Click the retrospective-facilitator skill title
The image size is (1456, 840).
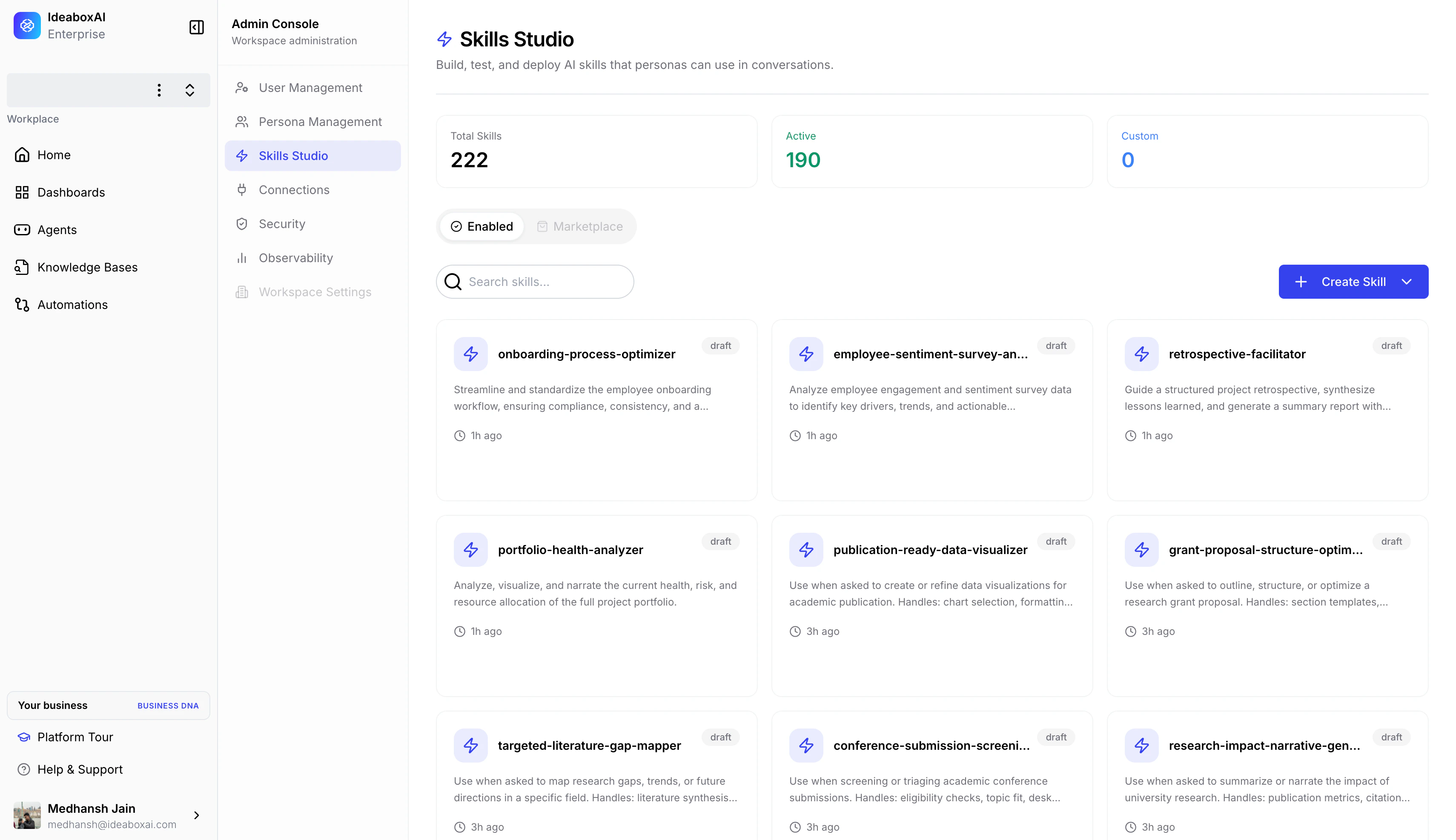[x=1237, y=354]
